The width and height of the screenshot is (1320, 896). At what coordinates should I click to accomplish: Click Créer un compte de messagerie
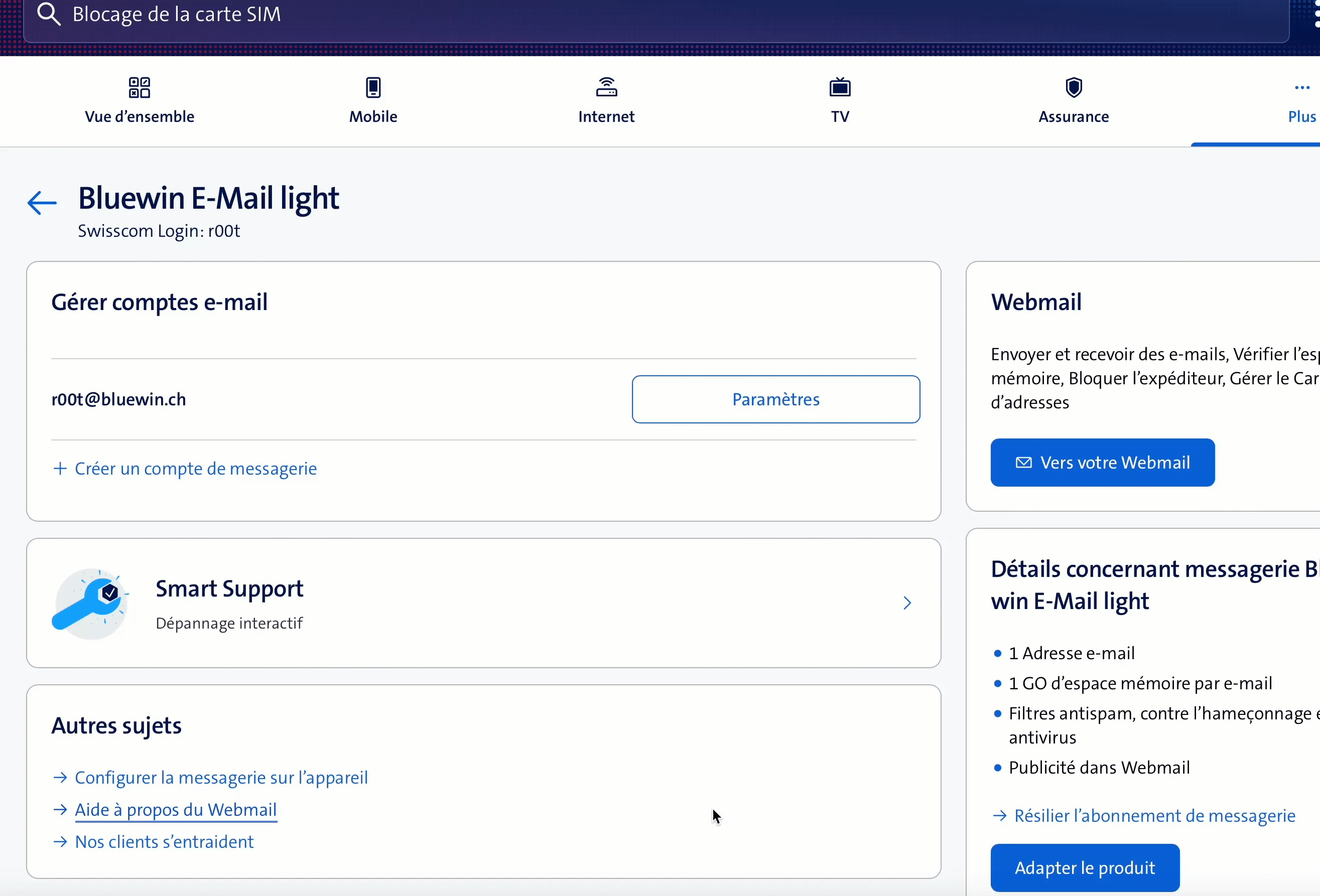tap(195, 469)
